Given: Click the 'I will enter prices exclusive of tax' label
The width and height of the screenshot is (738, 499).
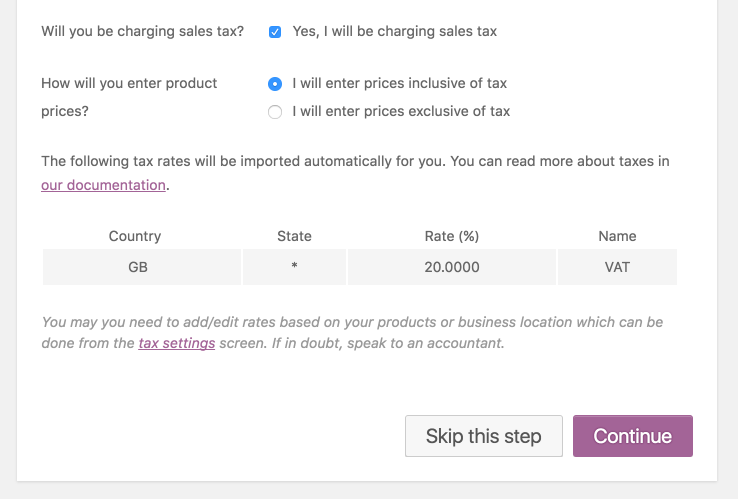Looking at the screenshot, I should [401, 111].
